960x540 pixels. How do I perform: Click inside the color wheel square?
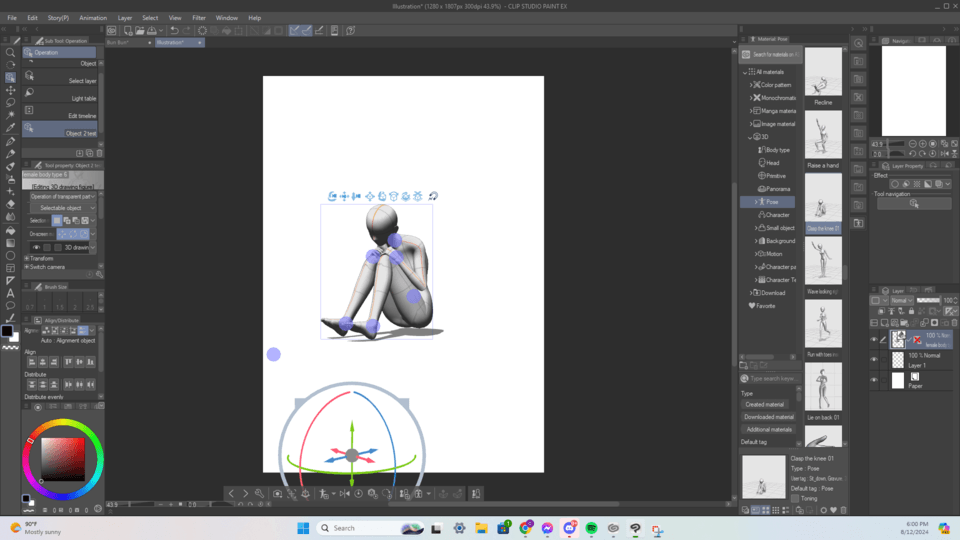[62, 459]
